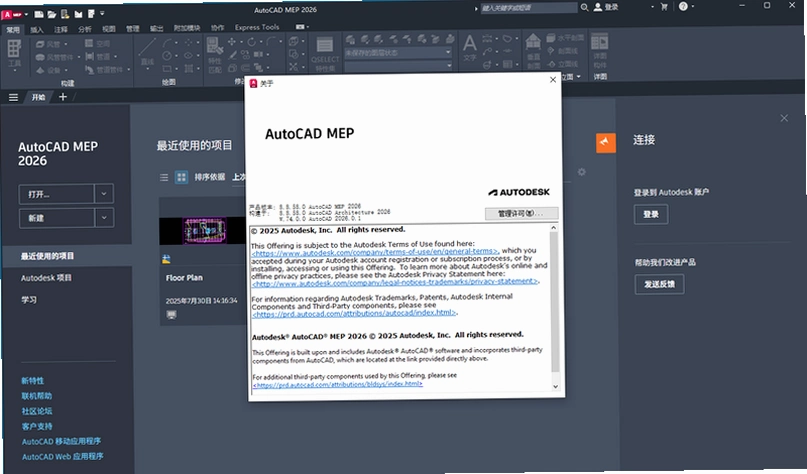Click the settings gear icon on Start page

[x=582, y=172]
